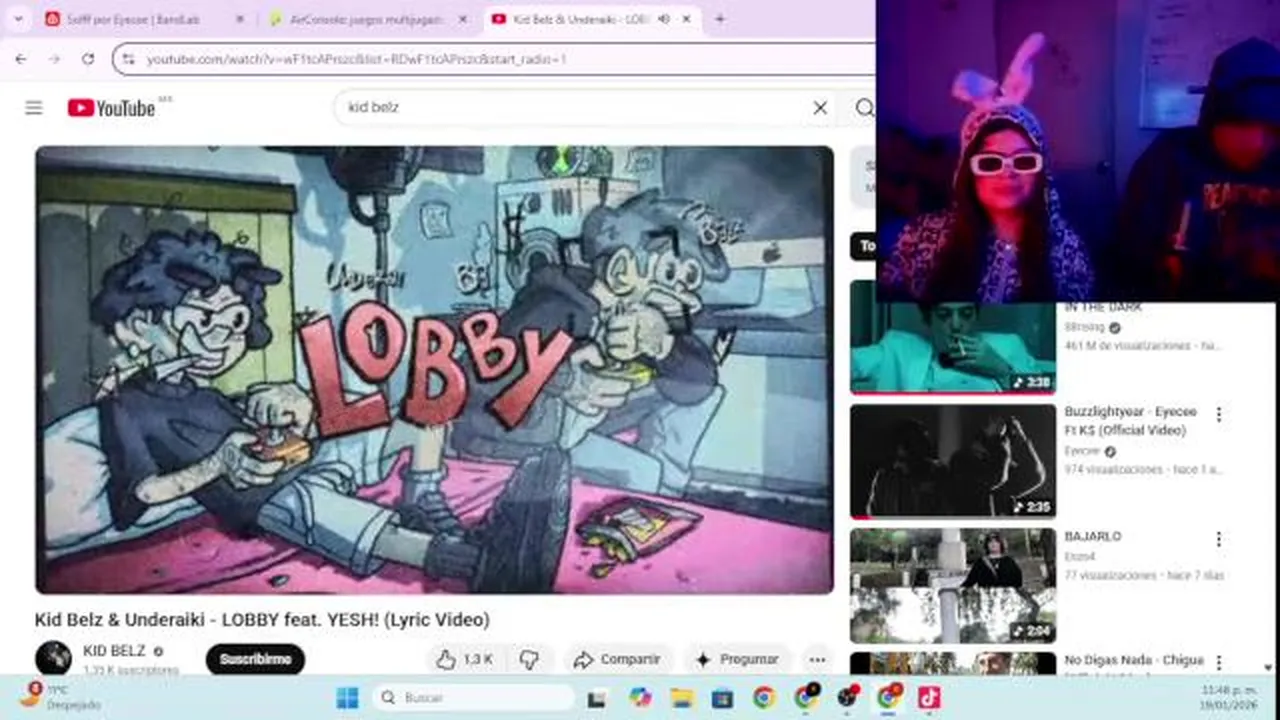Open options menu for No Digas Nada video

(1218, 662)
